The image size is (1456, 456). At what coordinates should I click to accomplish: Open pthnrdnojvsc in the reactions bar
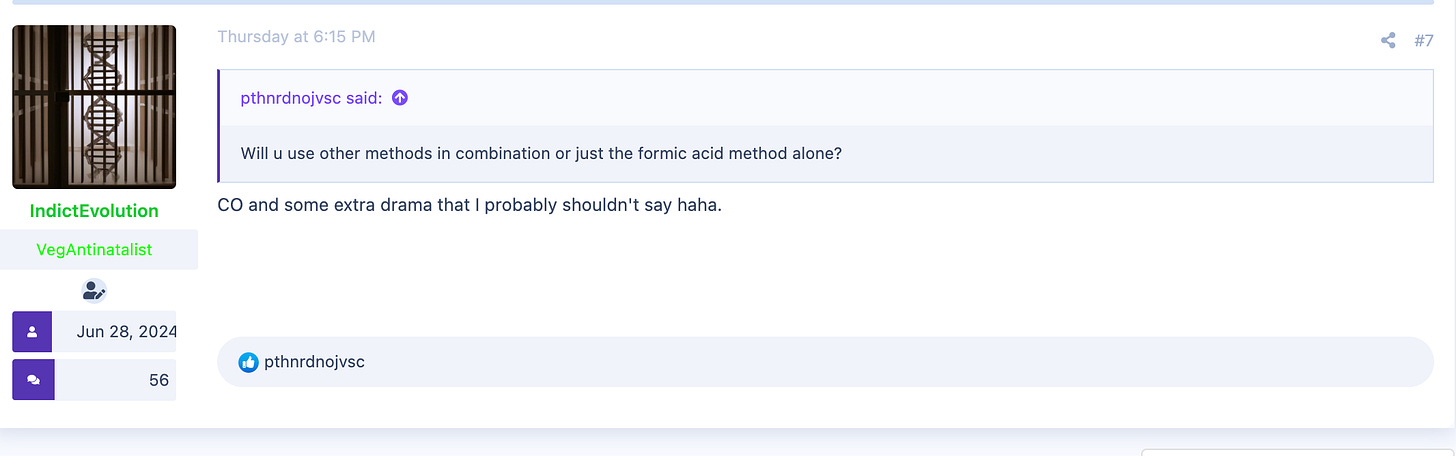pyautogui.click(x=315, y=362)
